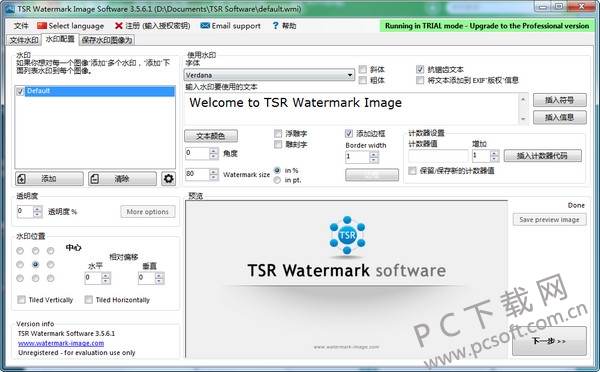Click the TSR app icon in title bar
The height and width of the screenshot is (372, 600).
[10, 8]
